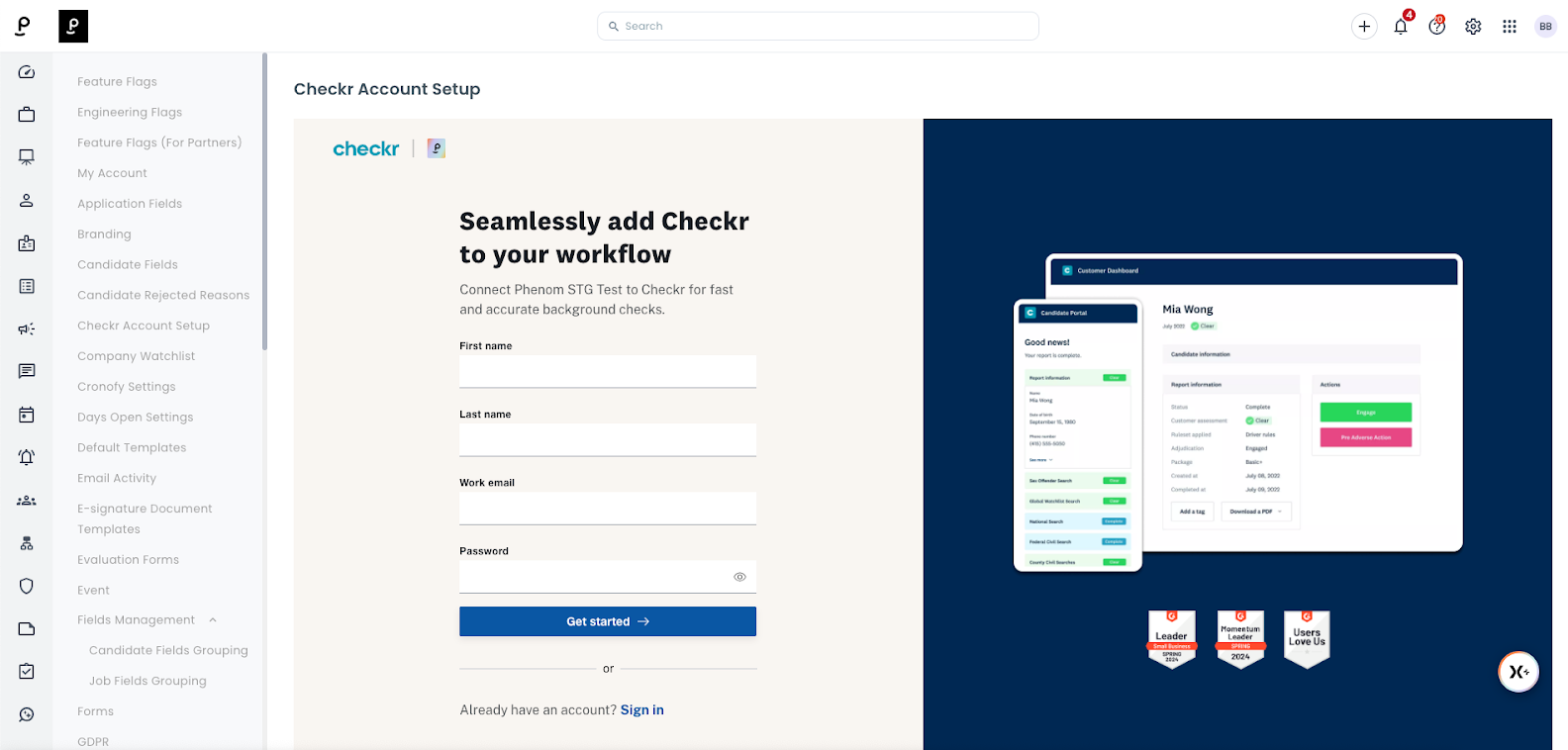Image resolution: width=1568 pixels, height=750 pixels.
Task: Select Feature Flags in settings menu
Action: point(117,82)
